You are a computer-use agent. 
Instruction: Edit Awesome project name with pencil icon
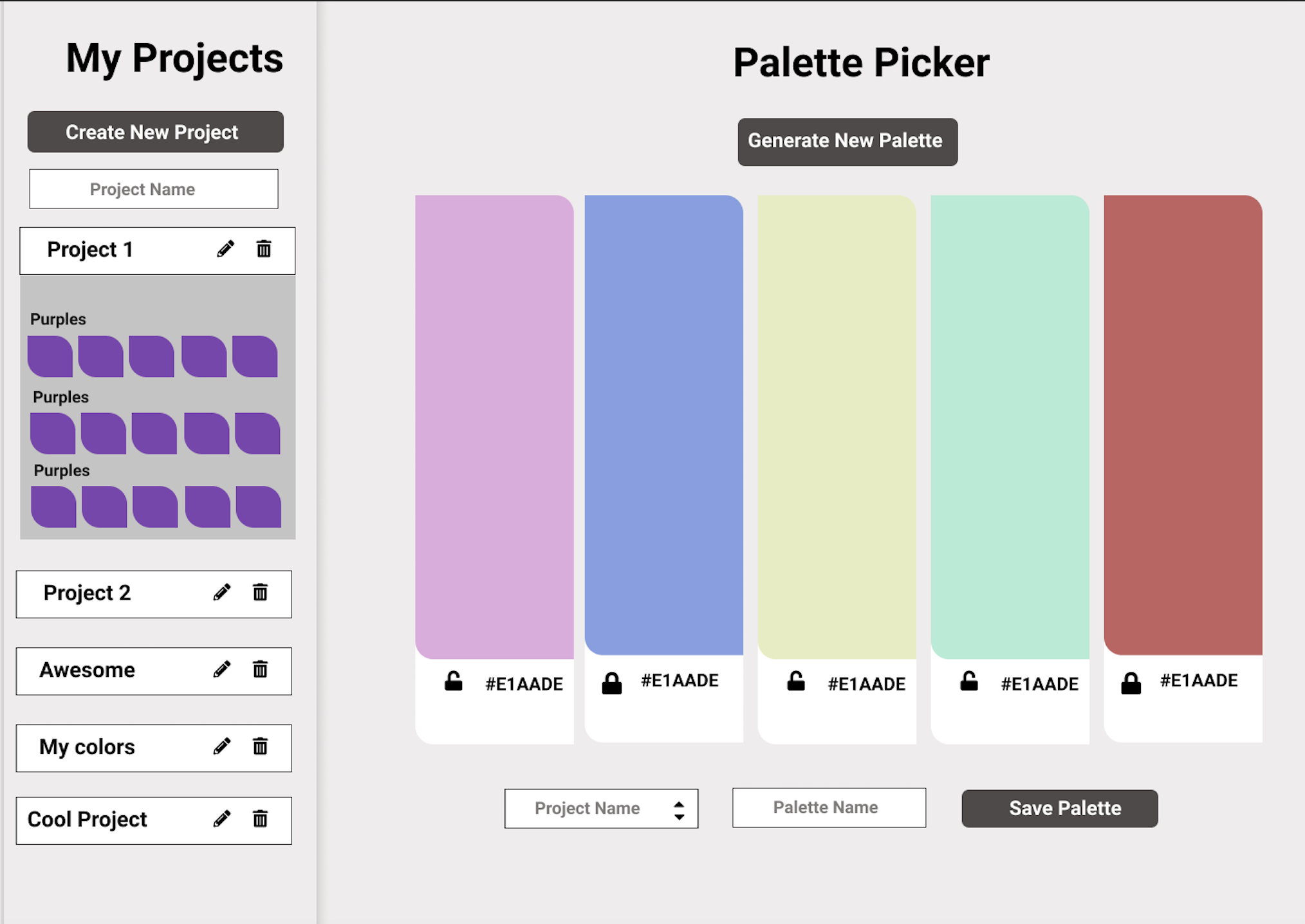222,670
